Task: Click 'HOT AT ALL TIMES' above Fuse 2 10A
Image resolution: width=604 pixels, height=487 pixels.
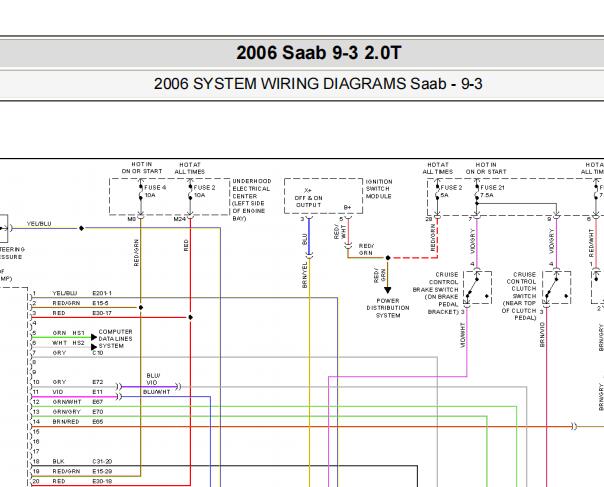Action: point(190,168)
